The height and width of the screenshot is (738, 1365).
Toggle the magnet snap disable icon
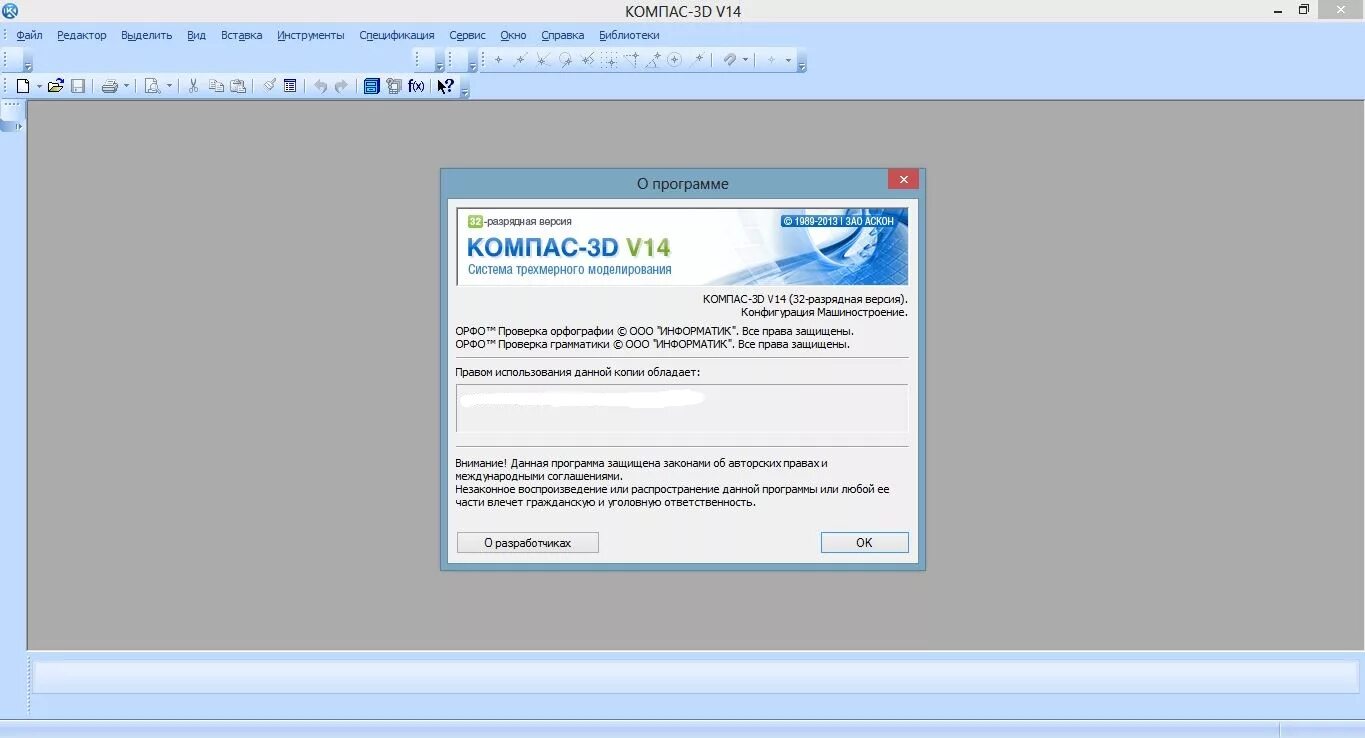pyautogui.click(x=730, y=60)
